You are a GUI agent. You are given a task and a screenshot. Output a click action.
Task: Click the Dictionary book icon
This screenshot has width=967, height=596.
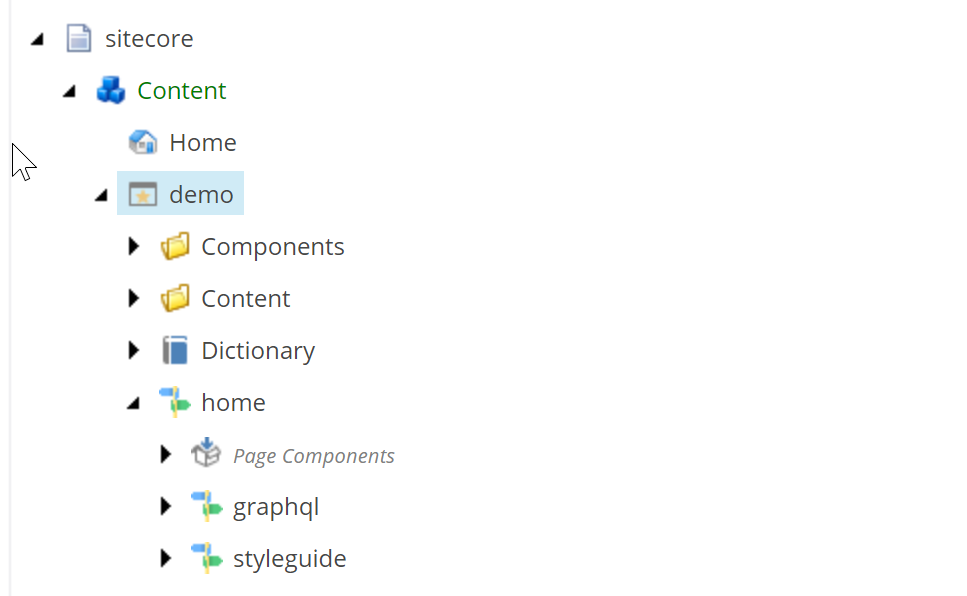point(175,351)
